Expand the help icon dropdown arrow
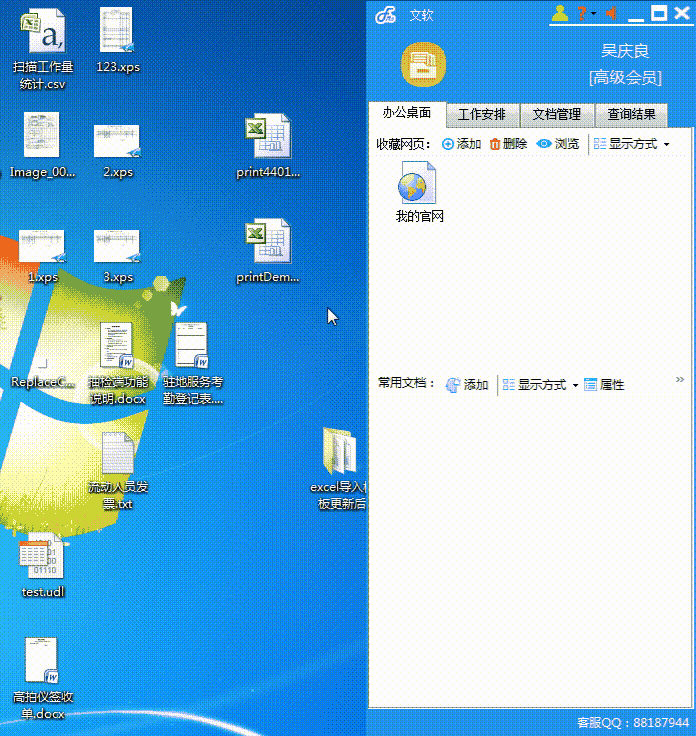Viewport: 696px width, 736px height. [594, 14]
